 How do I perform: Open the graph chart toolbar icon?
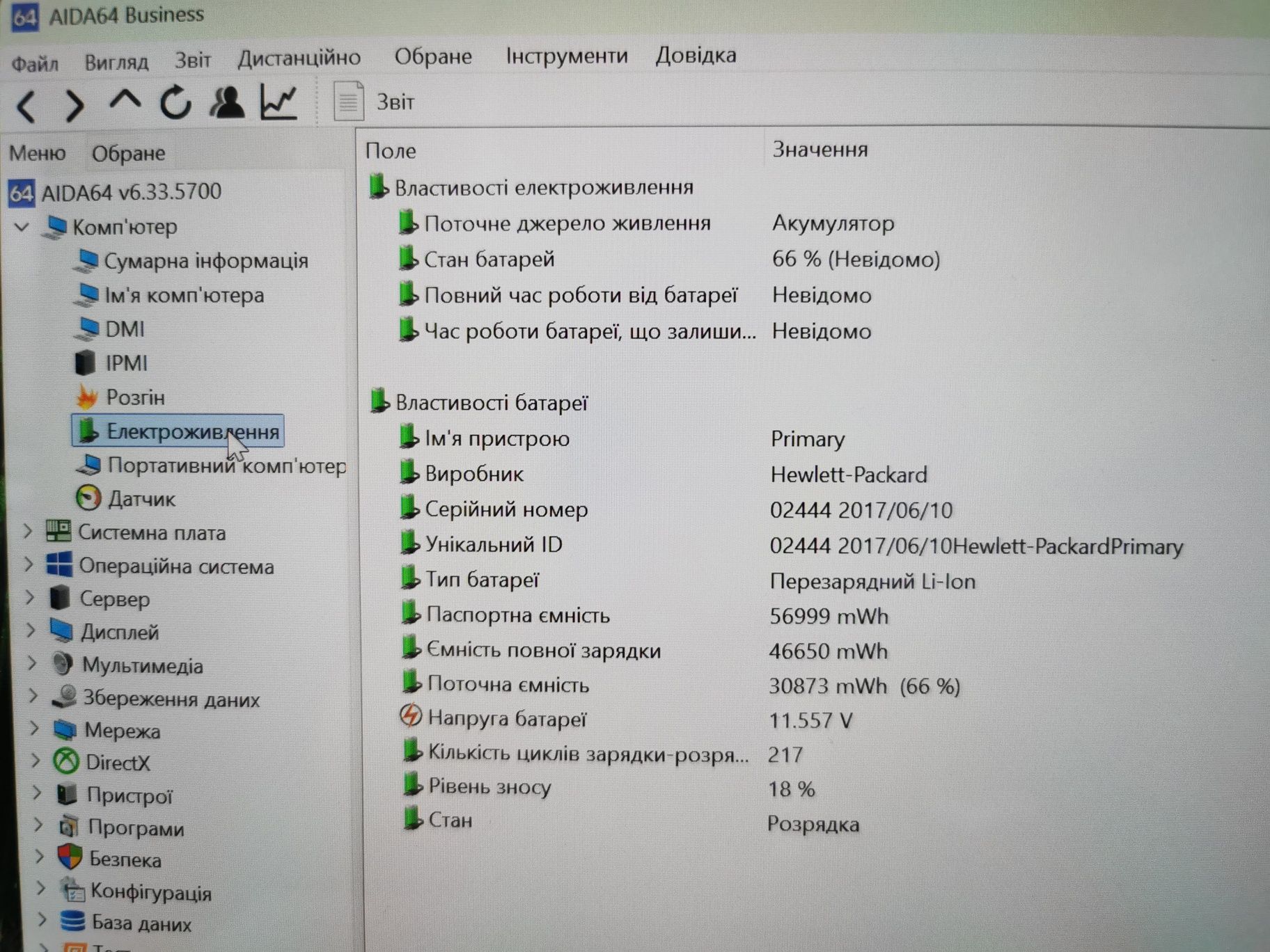coord(279,102)
